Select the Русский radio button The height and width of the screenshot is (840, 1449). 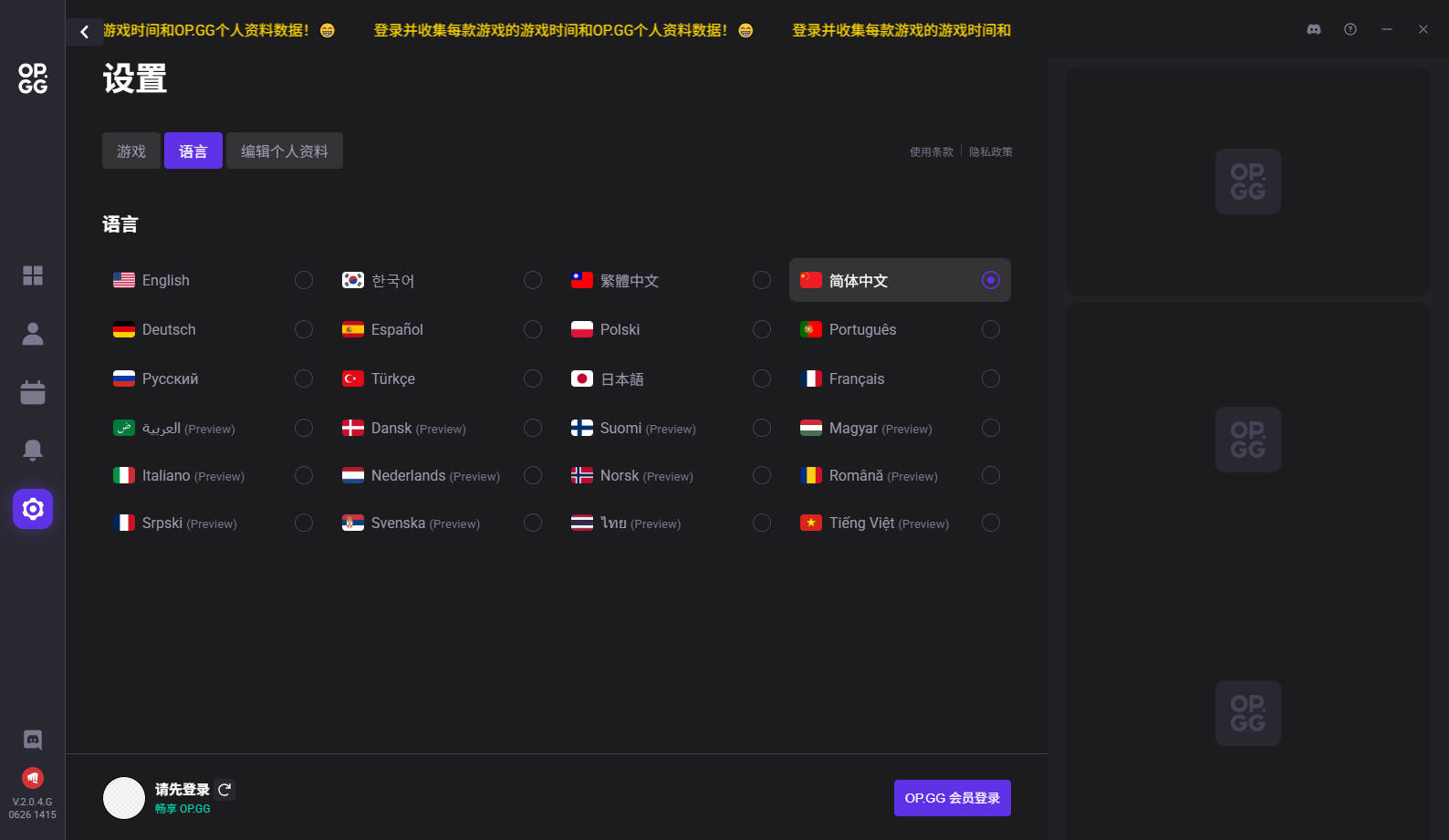coord(304,379)
